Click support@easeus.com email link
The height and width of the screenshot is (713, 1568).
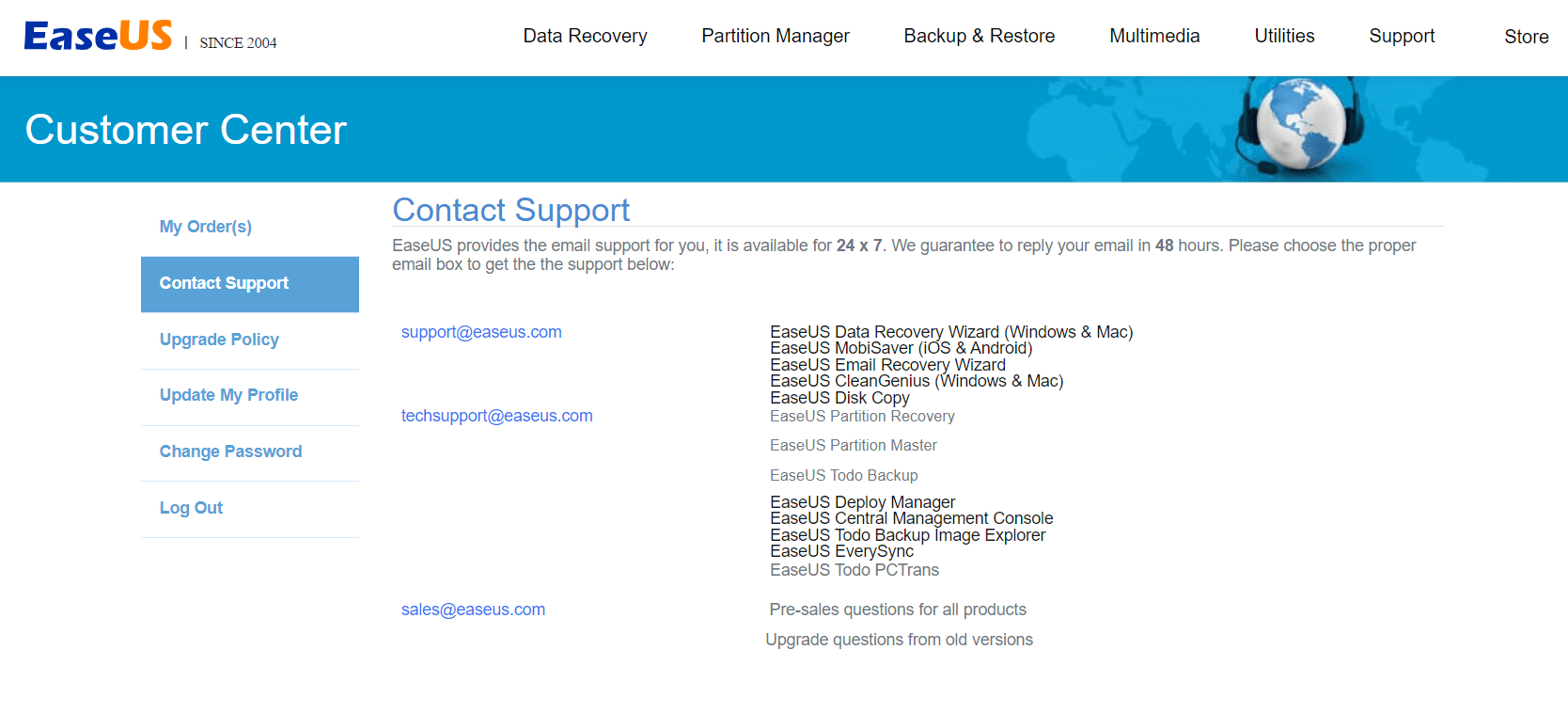pyautogui.click(x=481, y=332)
